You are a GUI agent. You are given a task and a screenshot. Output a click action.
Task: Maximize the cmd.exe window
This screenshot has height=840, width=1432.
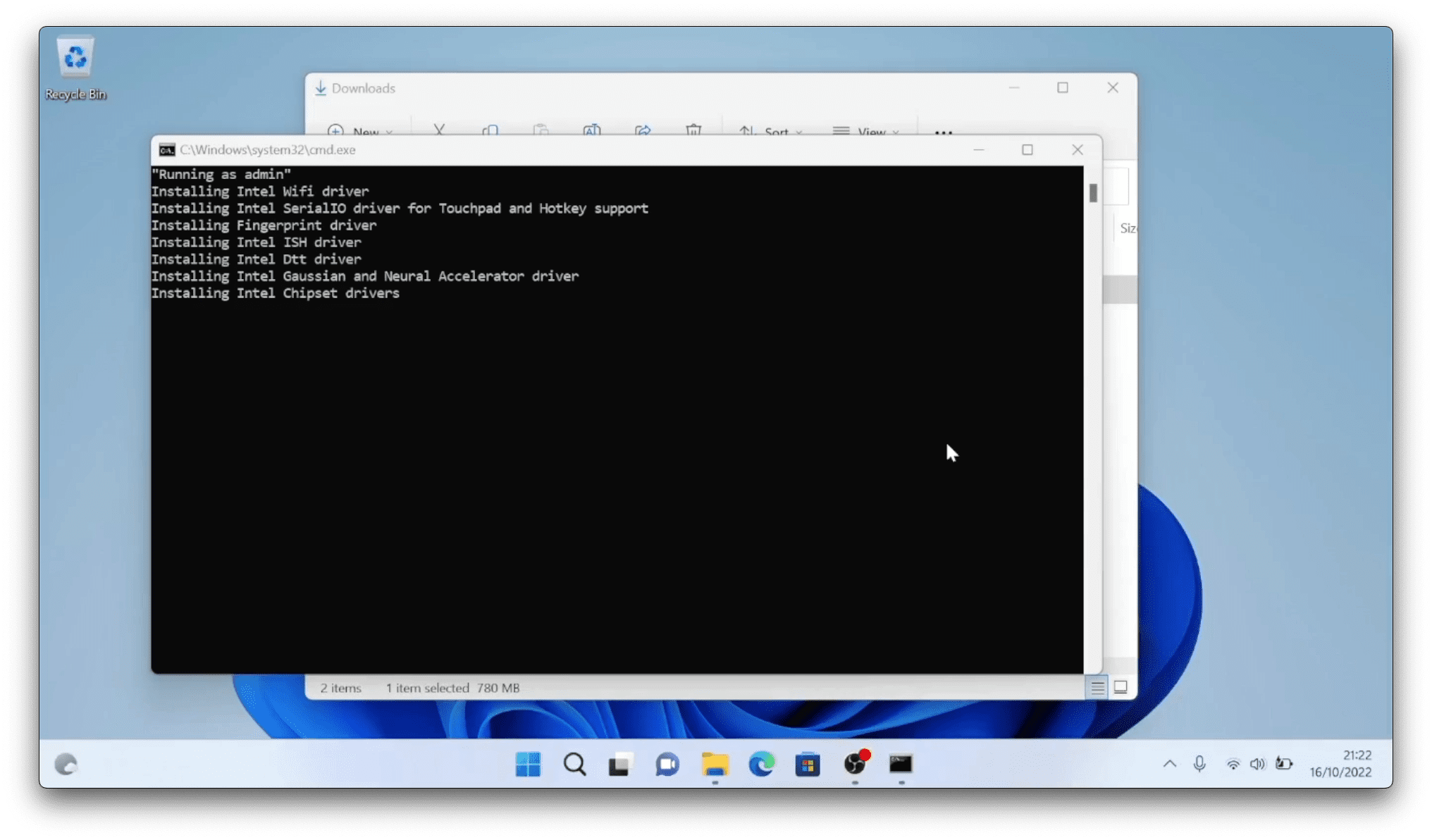tap(1027, 150)
